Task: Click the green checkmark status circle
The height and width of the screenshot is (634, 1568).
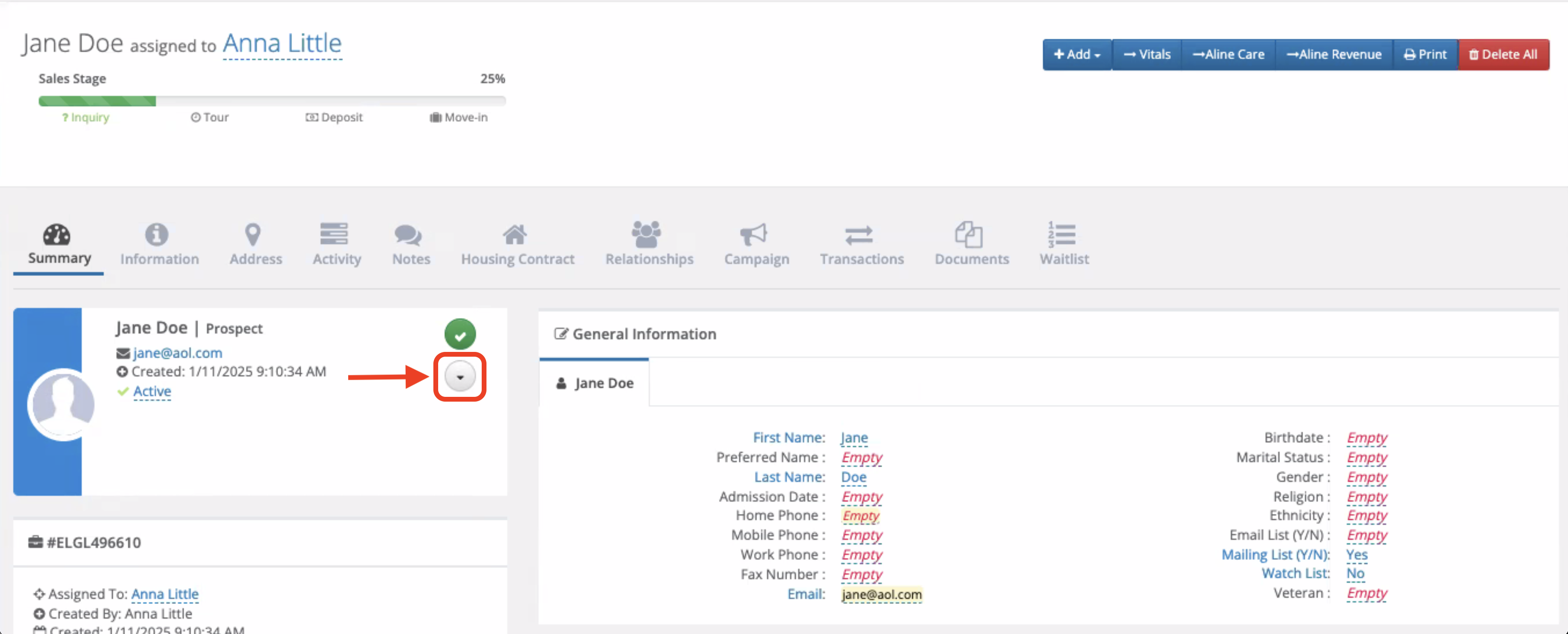Action: (460, 334)
